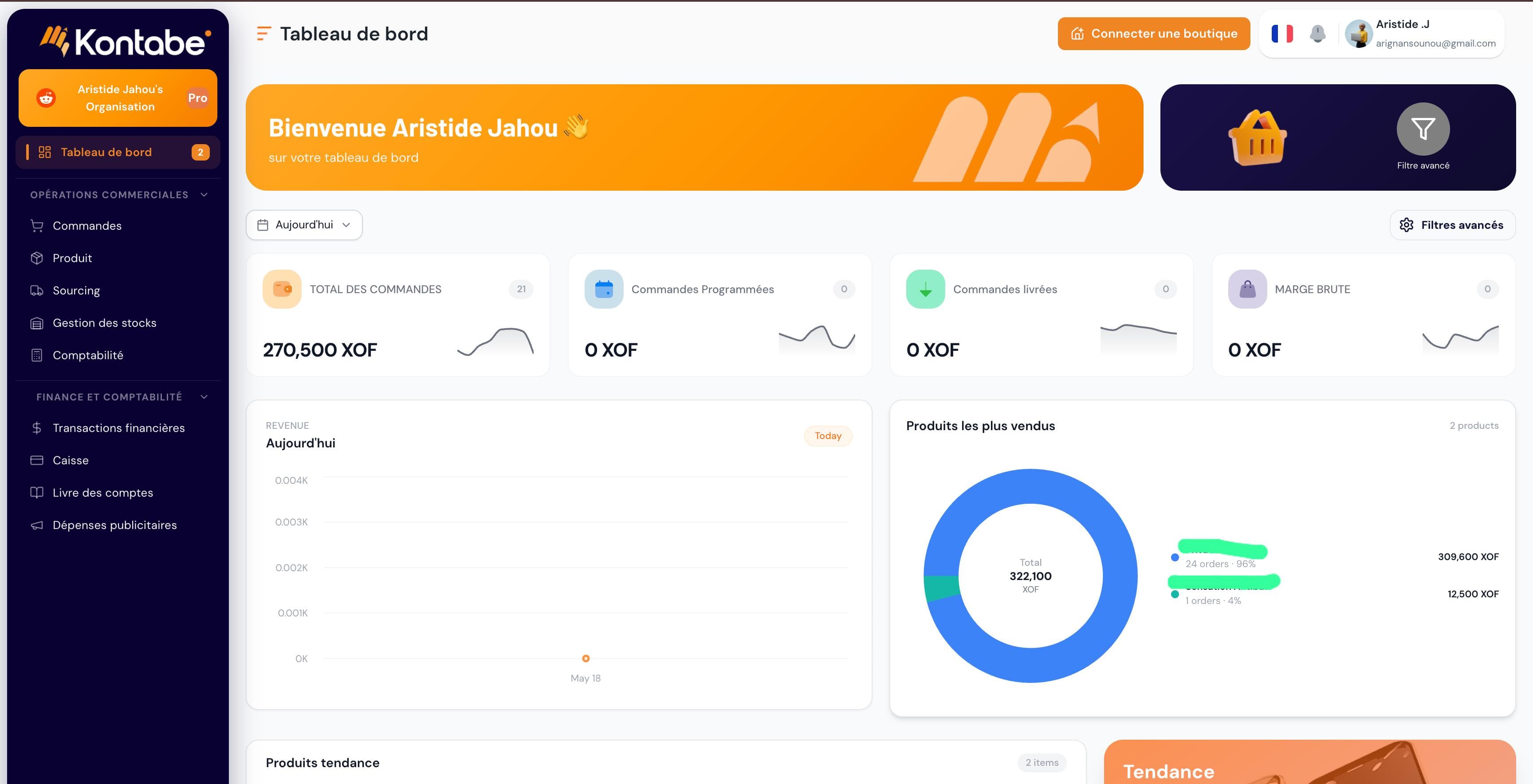Click the 2 items badge in Produits tendance

click(x=1042, y=763)
